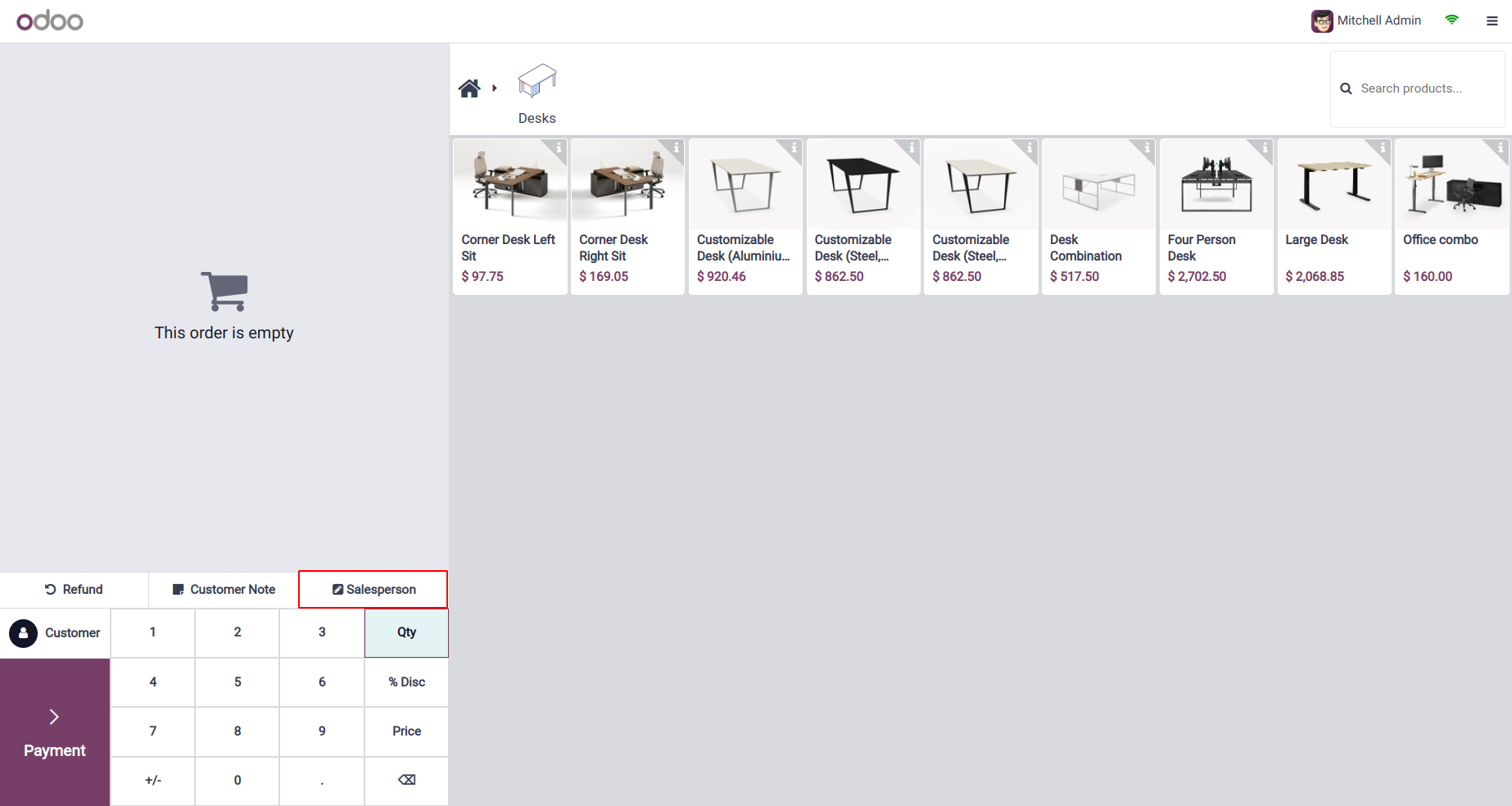The width and height of the screenshot is (1512, 806).
Task: Switch numpad to Price mode
Action: pyautogui.click(x=406, y=731)
